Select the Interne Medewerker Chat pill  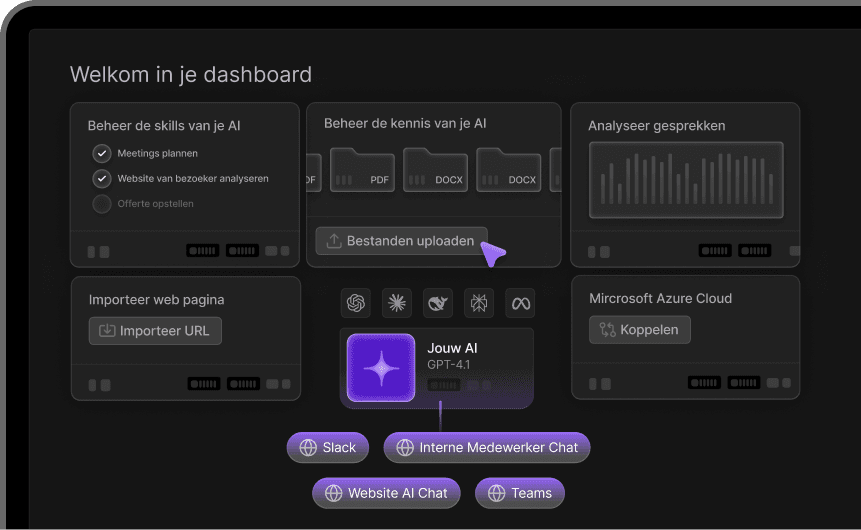point(487,448)
